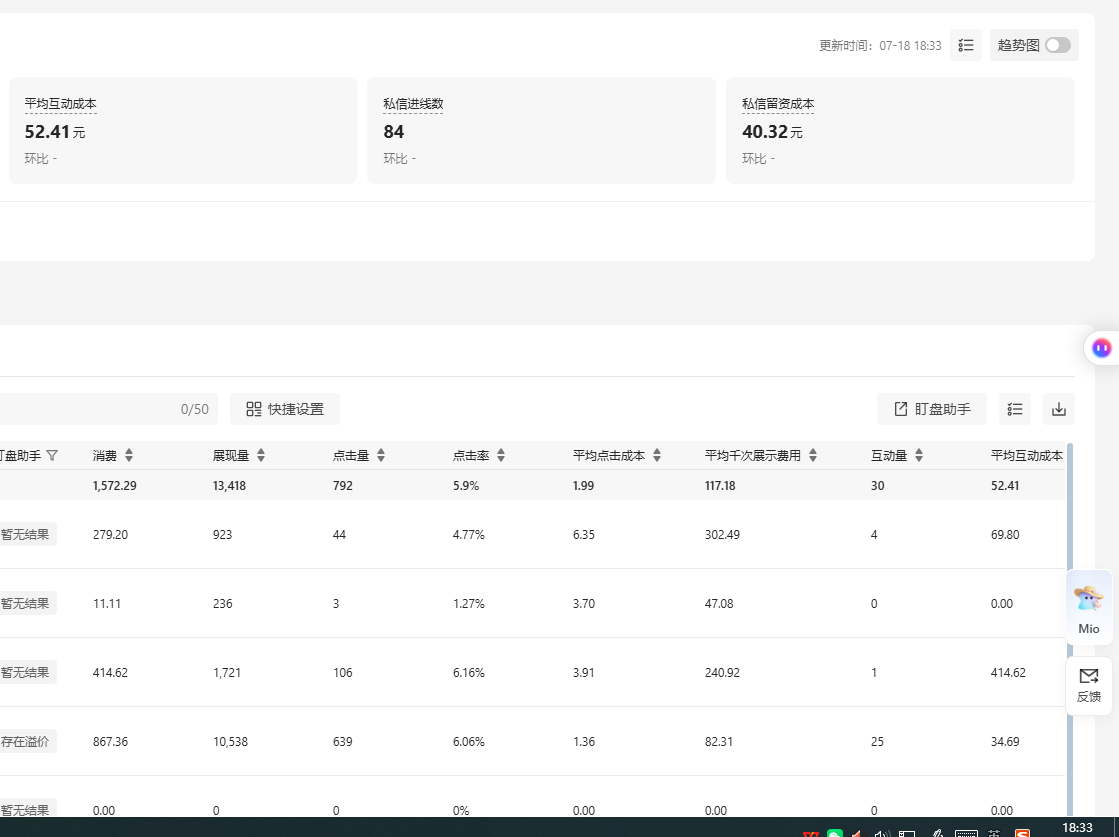Viewport: 1119px width, 837px height.
Task: Download the table data via download icon
Action: click(x=1059, y=409)
